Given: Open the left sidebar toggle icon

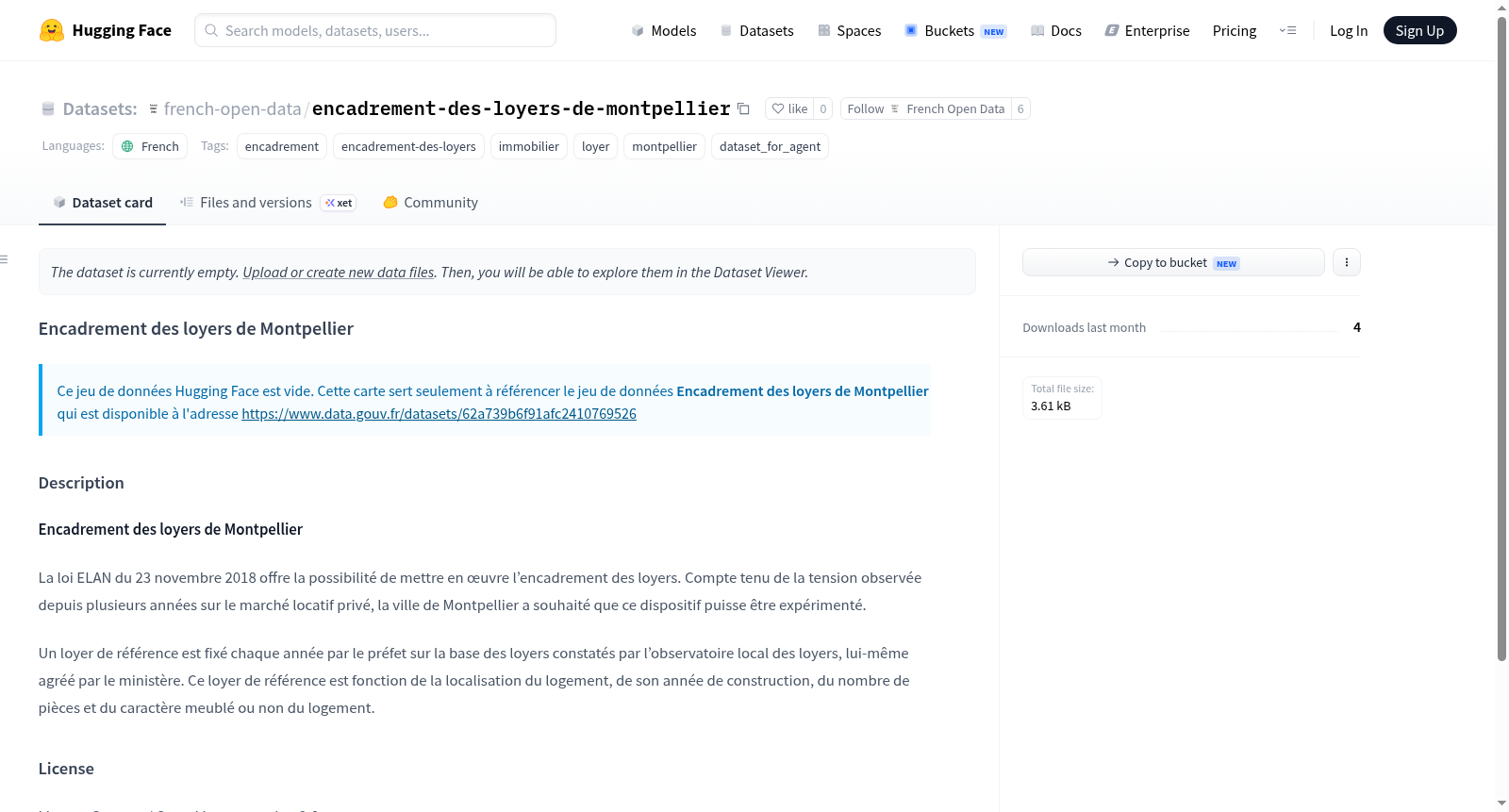Looking at the screenshot, I should (5, 259).
